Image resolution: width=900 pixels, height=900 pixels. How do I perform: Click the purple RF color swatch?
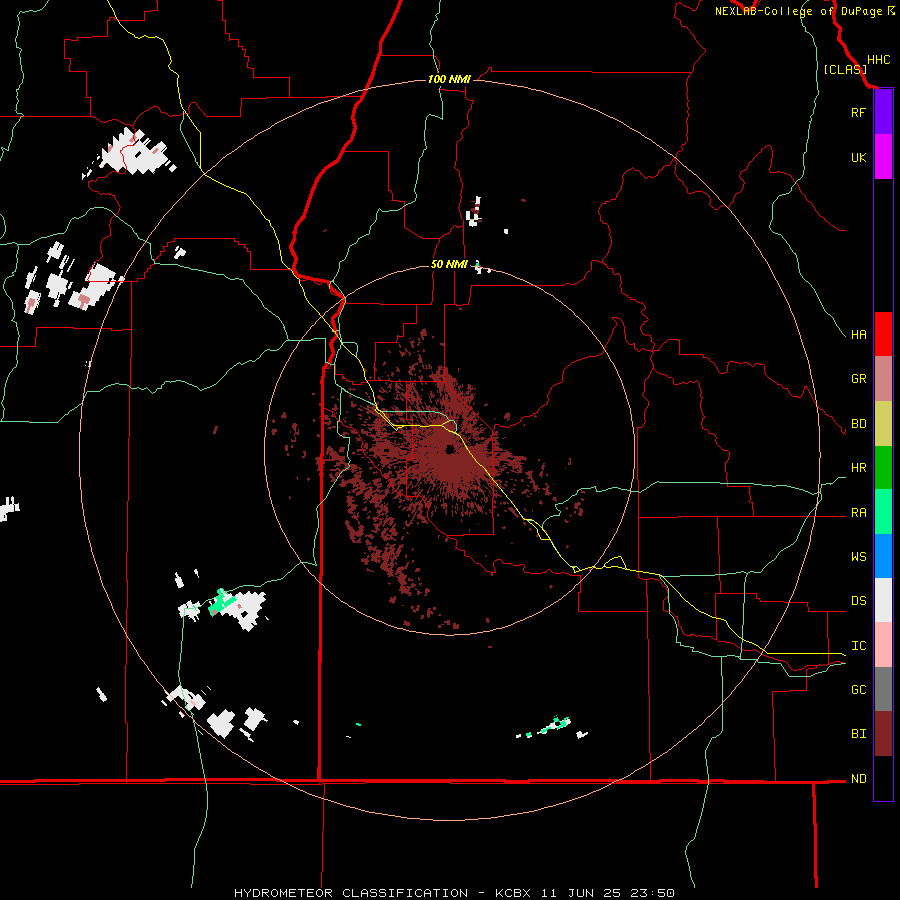pos(883,112)
